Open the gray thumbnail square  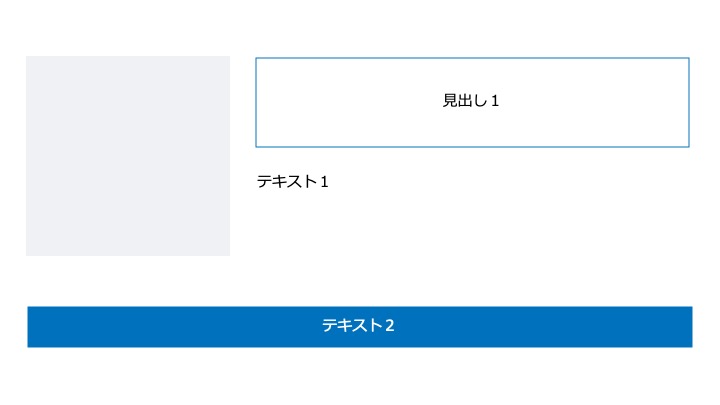[128, 156]
